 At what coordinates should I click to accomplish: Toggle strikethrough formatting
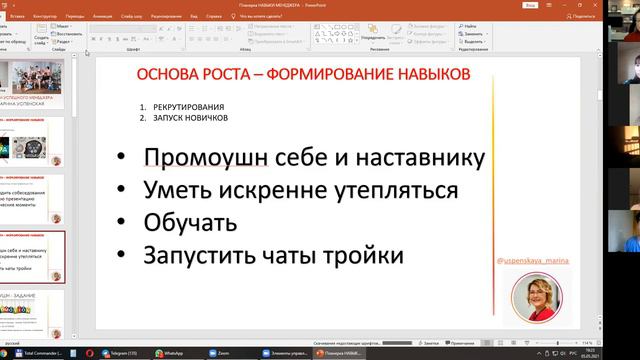click(125, 39)
